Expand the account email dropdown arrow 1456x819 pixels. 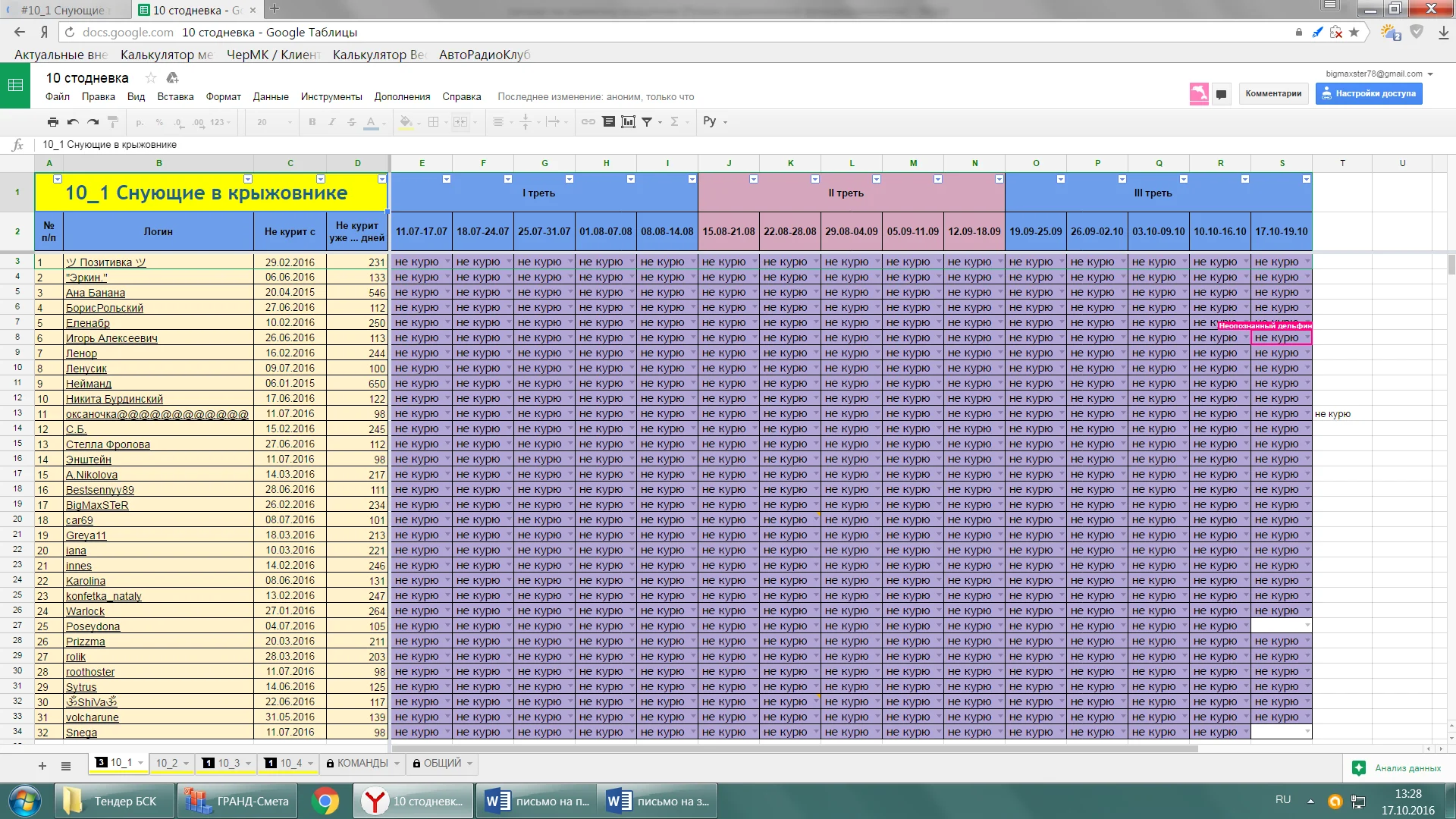[x=1430, y=74]
